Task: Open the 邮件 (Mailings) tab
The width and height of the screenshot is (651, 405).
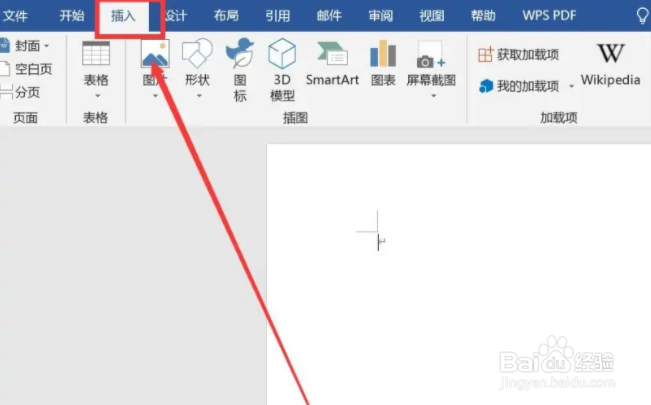Action: (329, 16)
